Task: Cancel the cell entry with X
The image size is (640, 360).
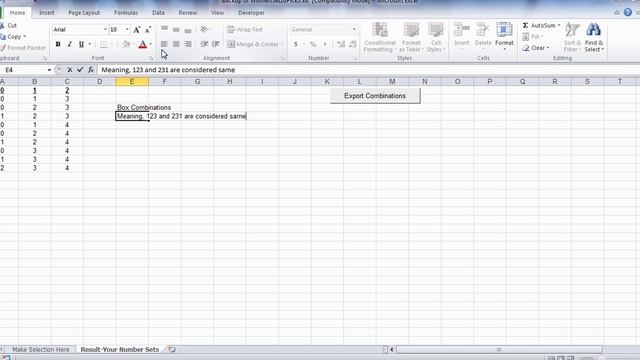Action: click(70, 70)
